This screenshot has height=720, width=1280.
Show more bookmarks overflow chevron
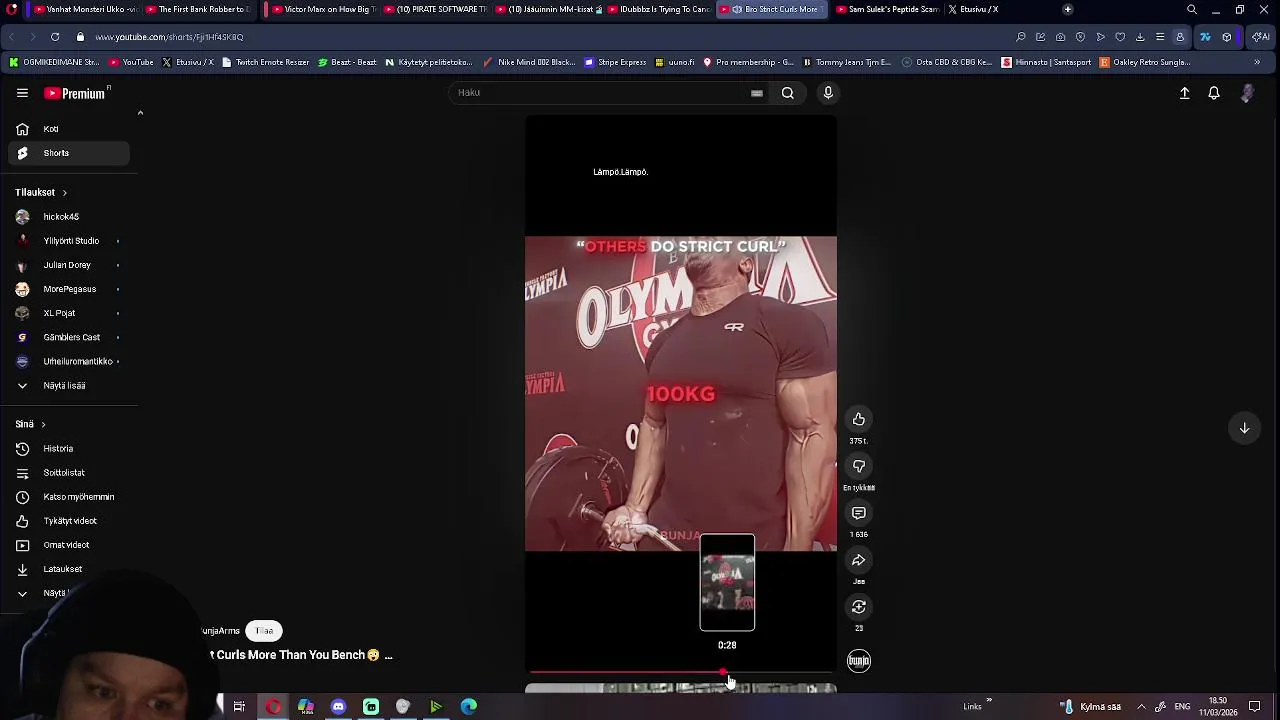1257,62
